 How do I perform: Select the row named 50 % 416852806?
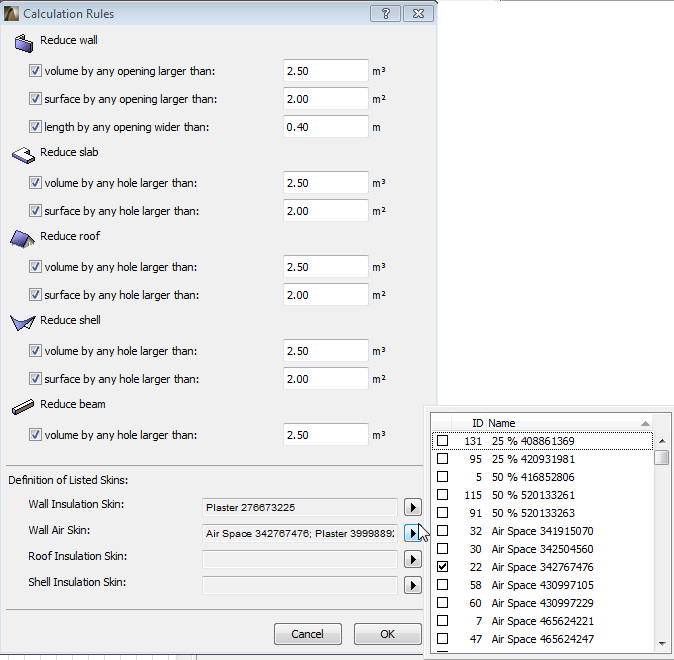(x=542, y=477)
